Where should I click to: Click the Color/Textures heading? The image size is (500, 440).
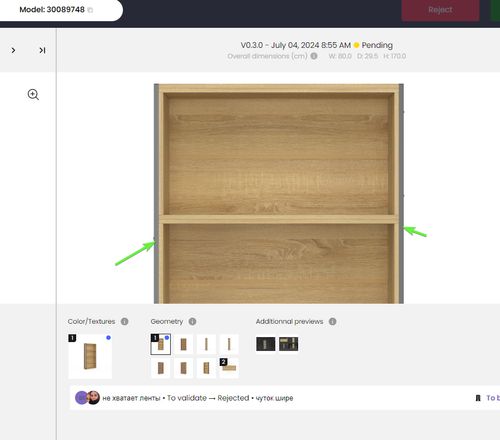pos(91,321)
